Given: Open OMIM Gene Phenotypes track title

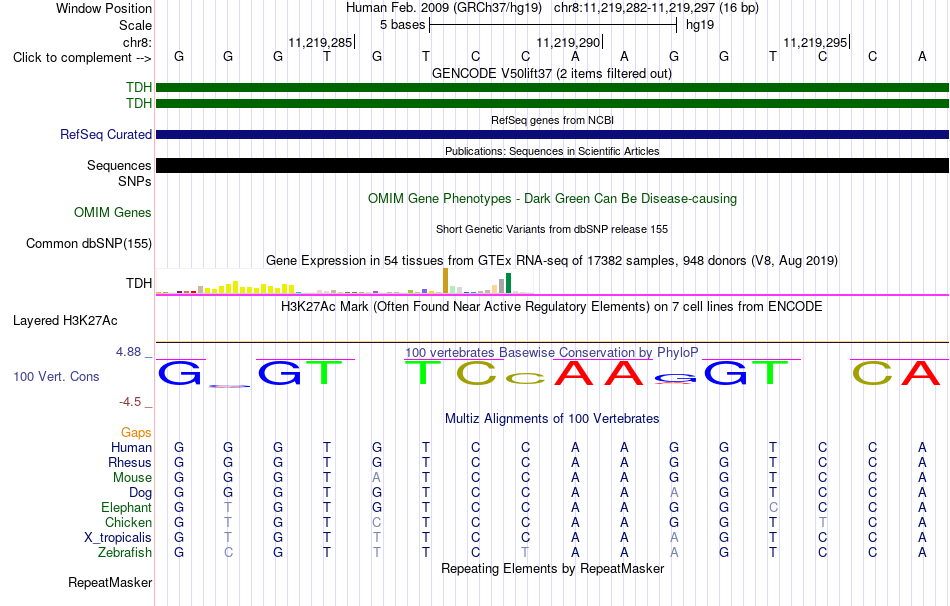Looking at the screenshot, I should click(x=552, y=198).
